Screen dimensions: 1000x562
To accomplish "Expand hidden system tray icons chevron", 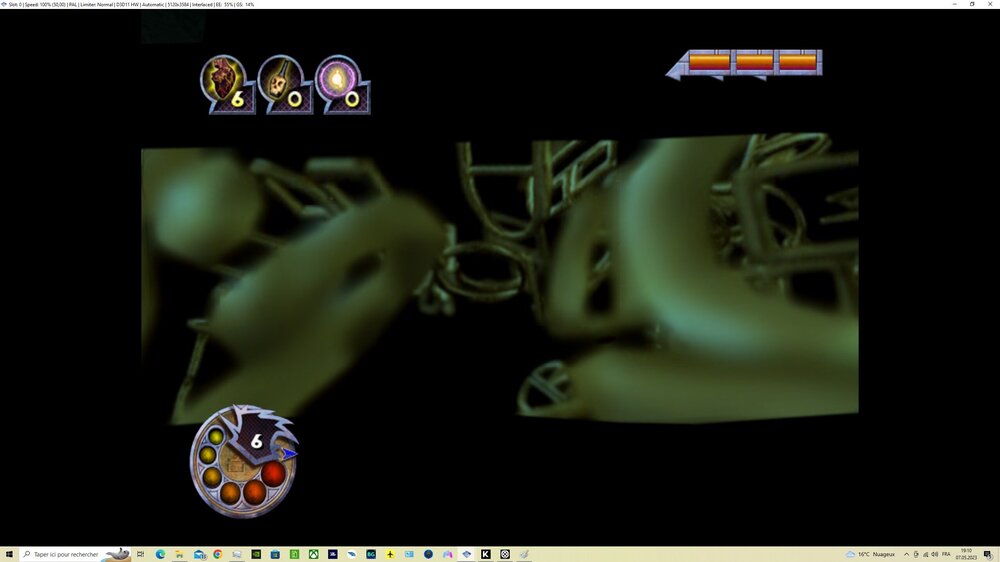I will (906, 554).
